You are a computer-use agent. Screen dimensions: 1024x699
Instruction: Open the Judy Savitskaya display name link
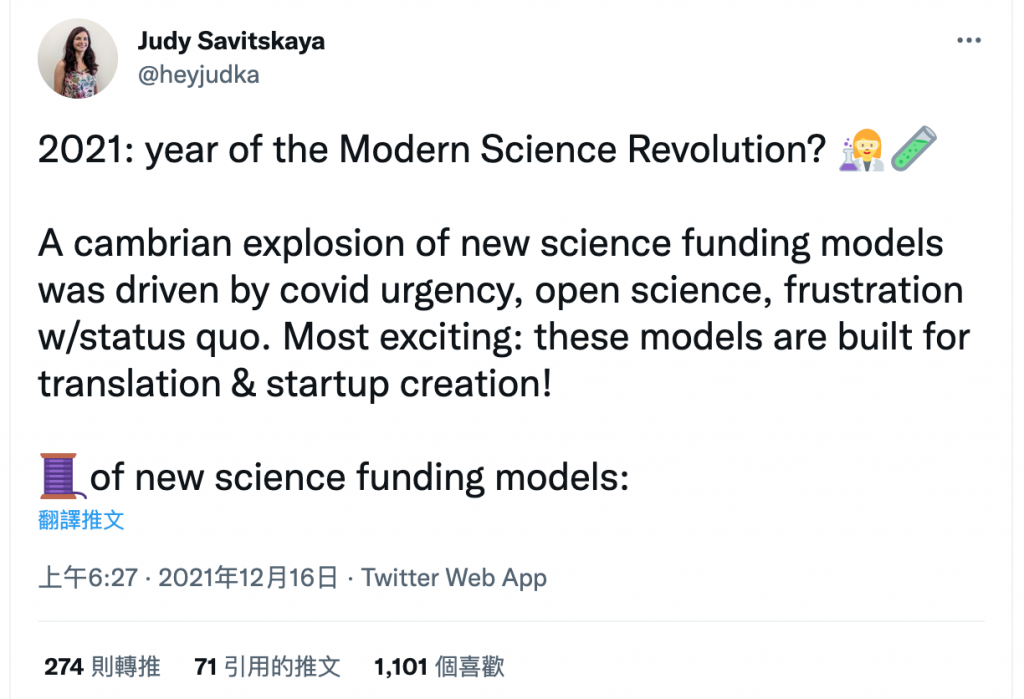click(x=231, y=42)
